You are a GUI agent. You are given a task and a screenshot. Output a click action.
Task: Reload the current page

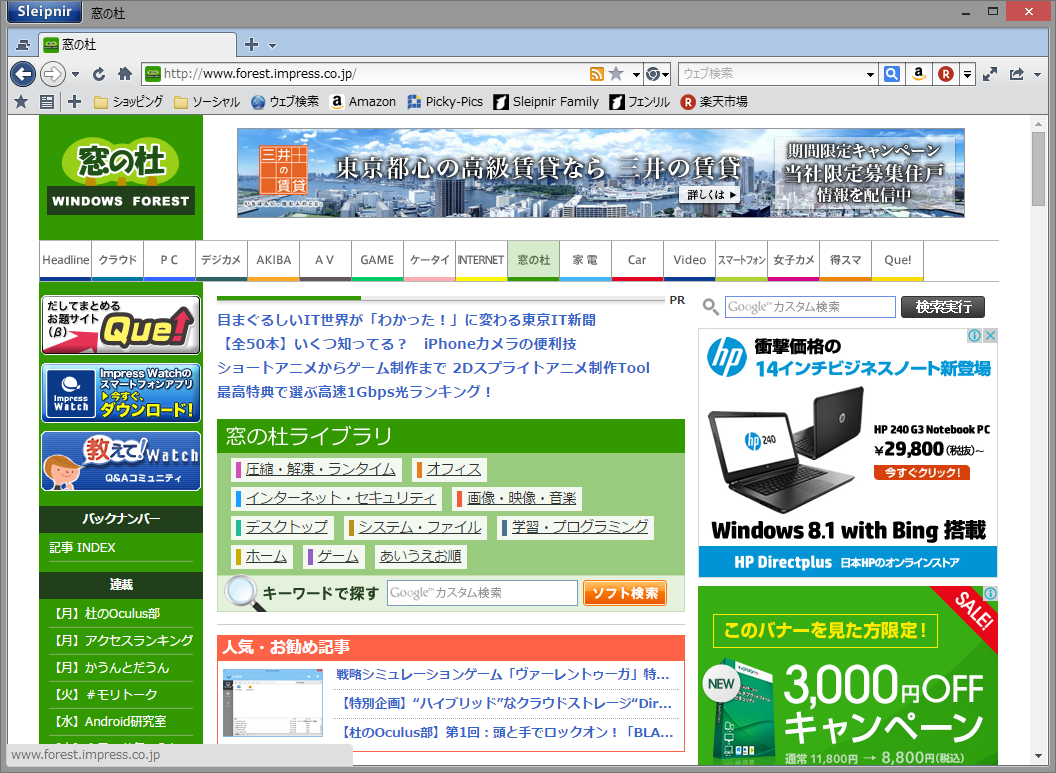[98, 74]
